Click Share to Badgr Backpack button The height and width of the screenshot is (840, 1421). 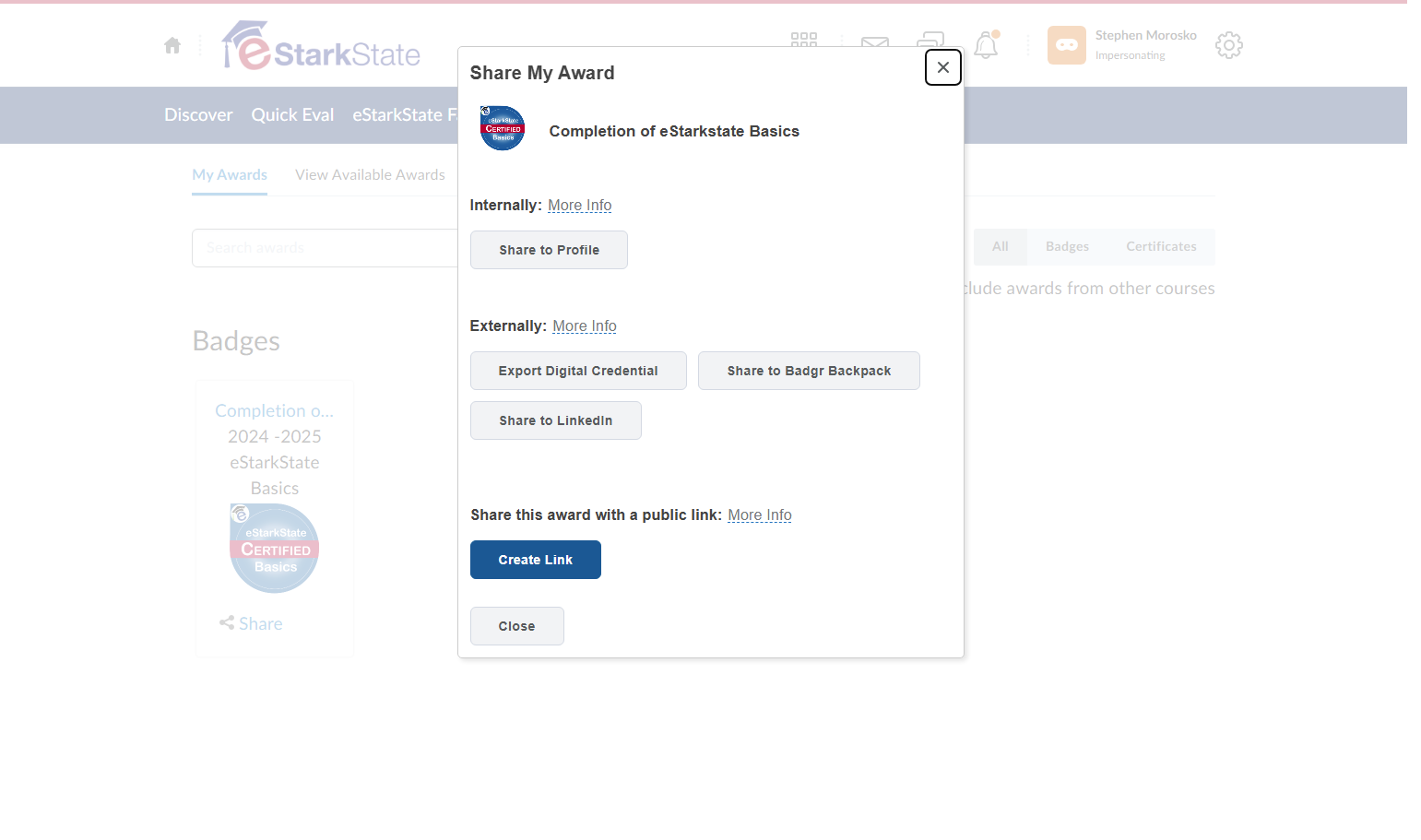809,371
